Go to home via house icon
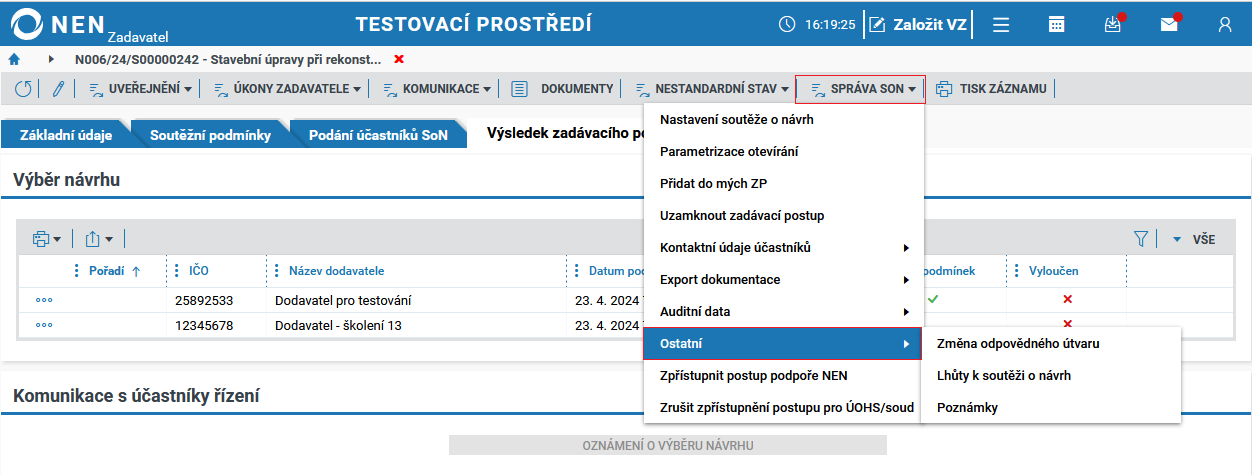 tap(14, 60)
